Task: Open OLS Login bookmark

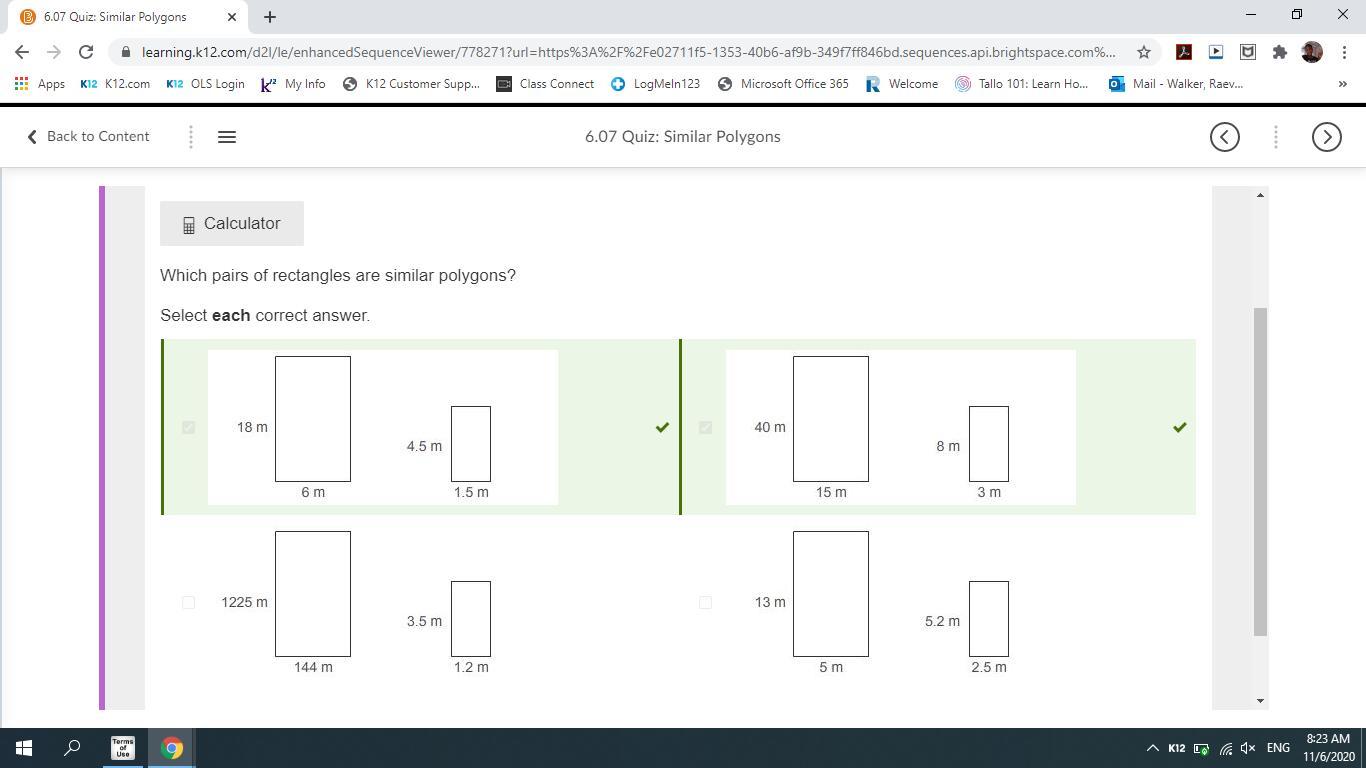Action: (205, 84)
